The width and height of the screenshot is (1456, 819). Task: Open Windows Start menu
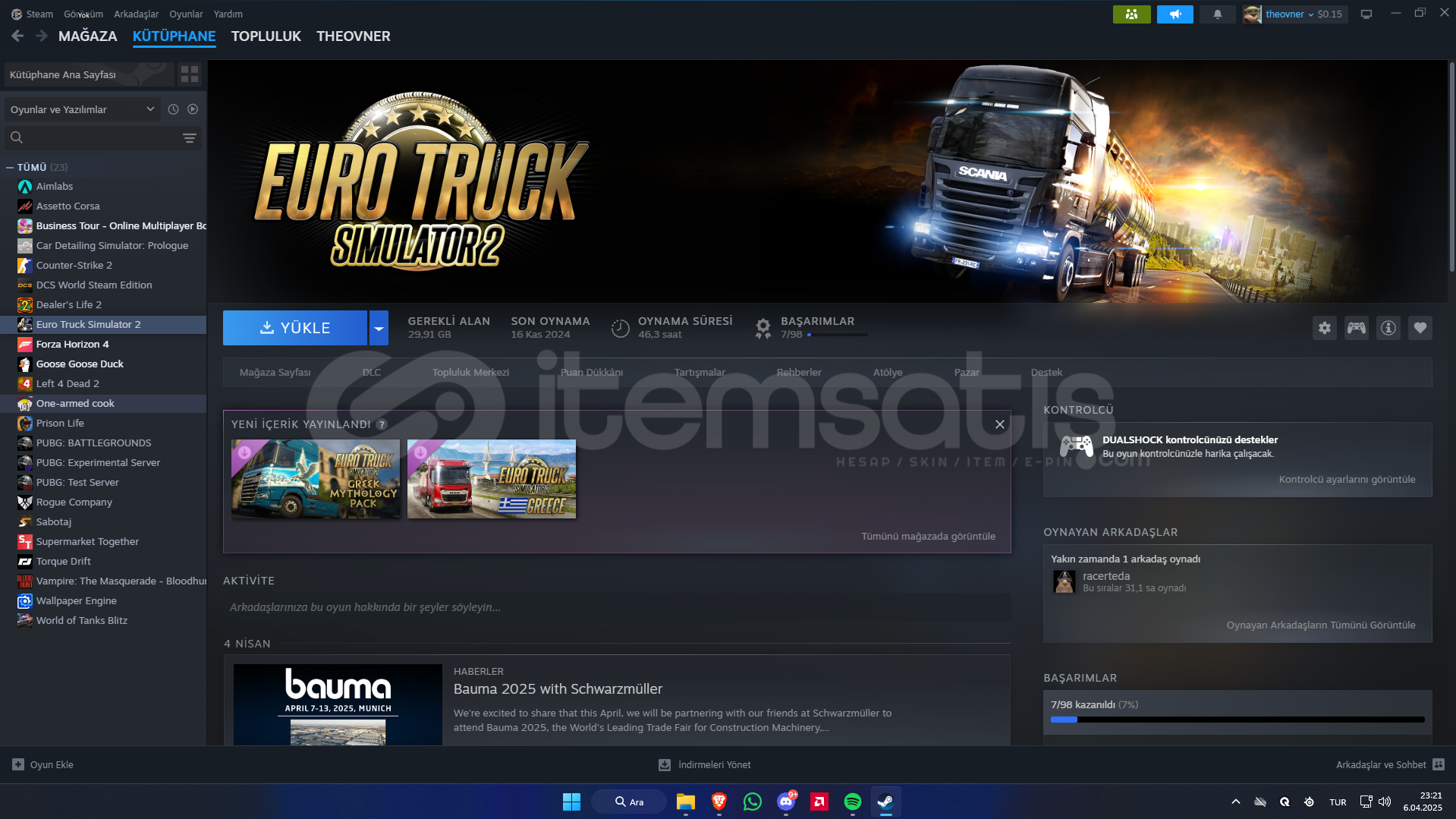pos(571,802)
